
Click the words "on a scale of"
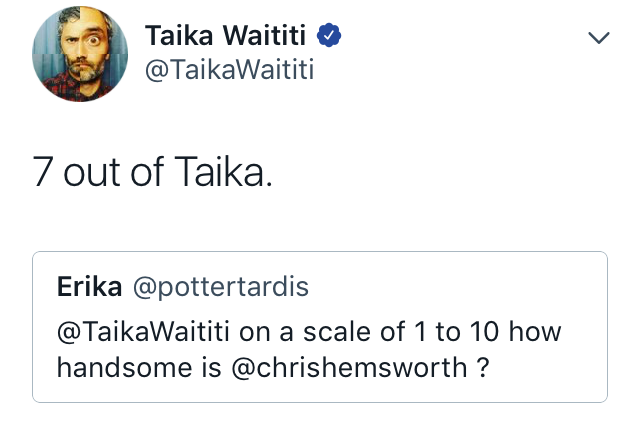tap(321, 331)
